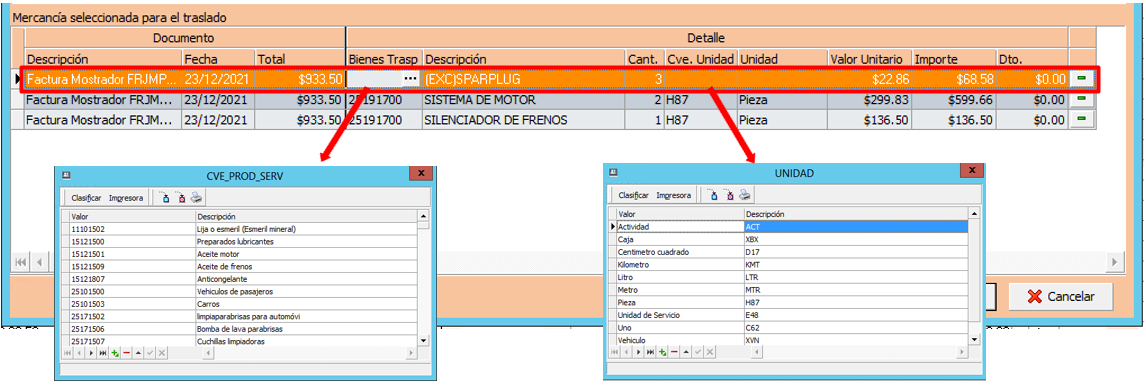Click edit record triangle in UNIDAD navigator
The width and height of the screenshot is (1146, 387).
coord(686,352)
